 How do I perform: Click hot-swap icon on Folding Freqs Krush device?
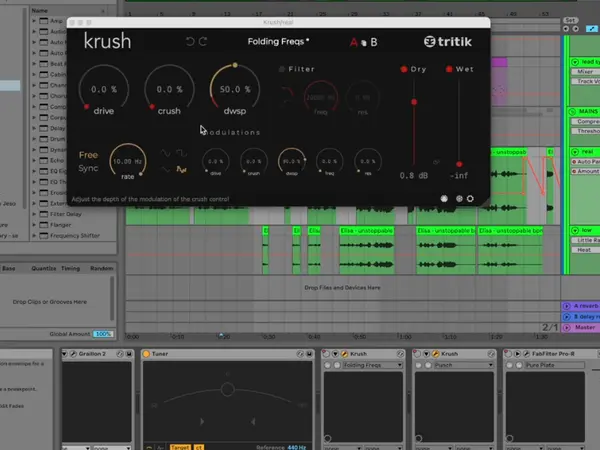[x=400, y=354]
